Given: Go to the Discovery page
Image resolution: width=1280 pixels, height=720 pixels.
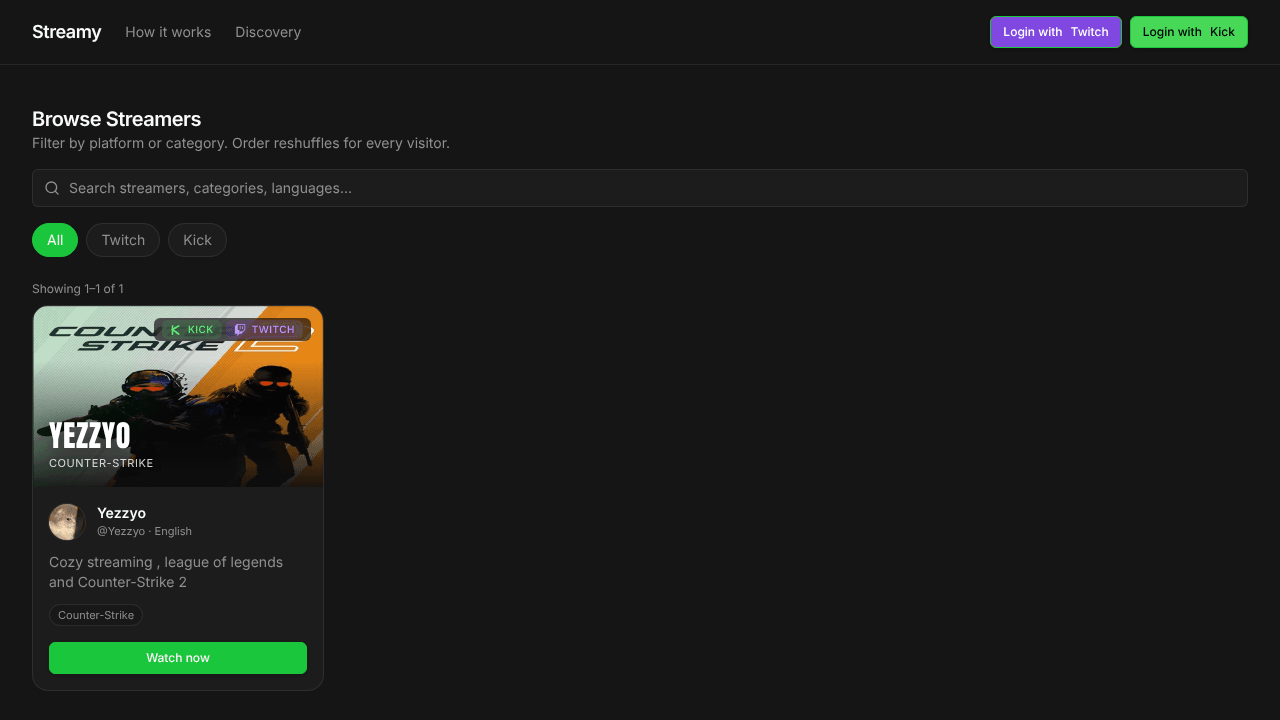Looking at the screenshot, I should click(268, 32).
